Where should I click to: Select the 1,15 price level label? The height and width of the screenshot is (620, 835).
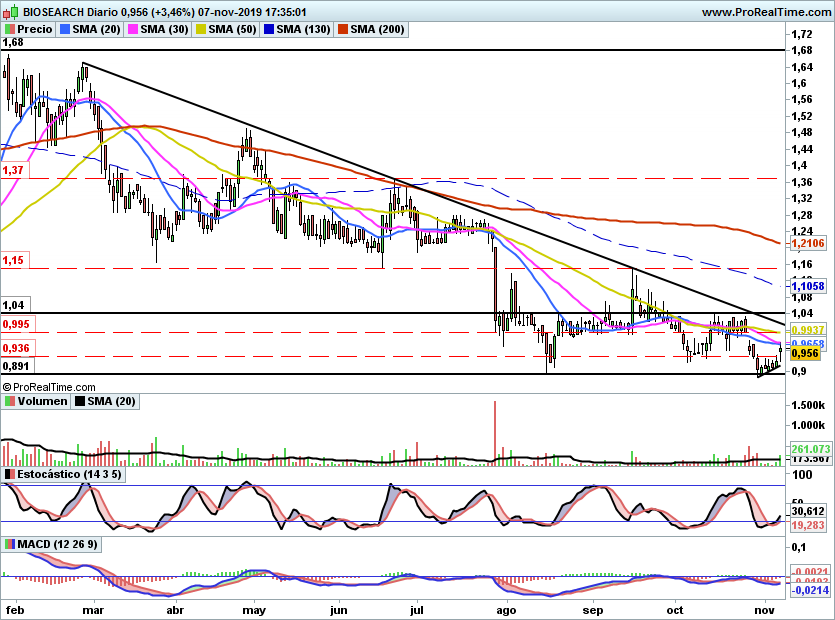click(x=13, y=260)
